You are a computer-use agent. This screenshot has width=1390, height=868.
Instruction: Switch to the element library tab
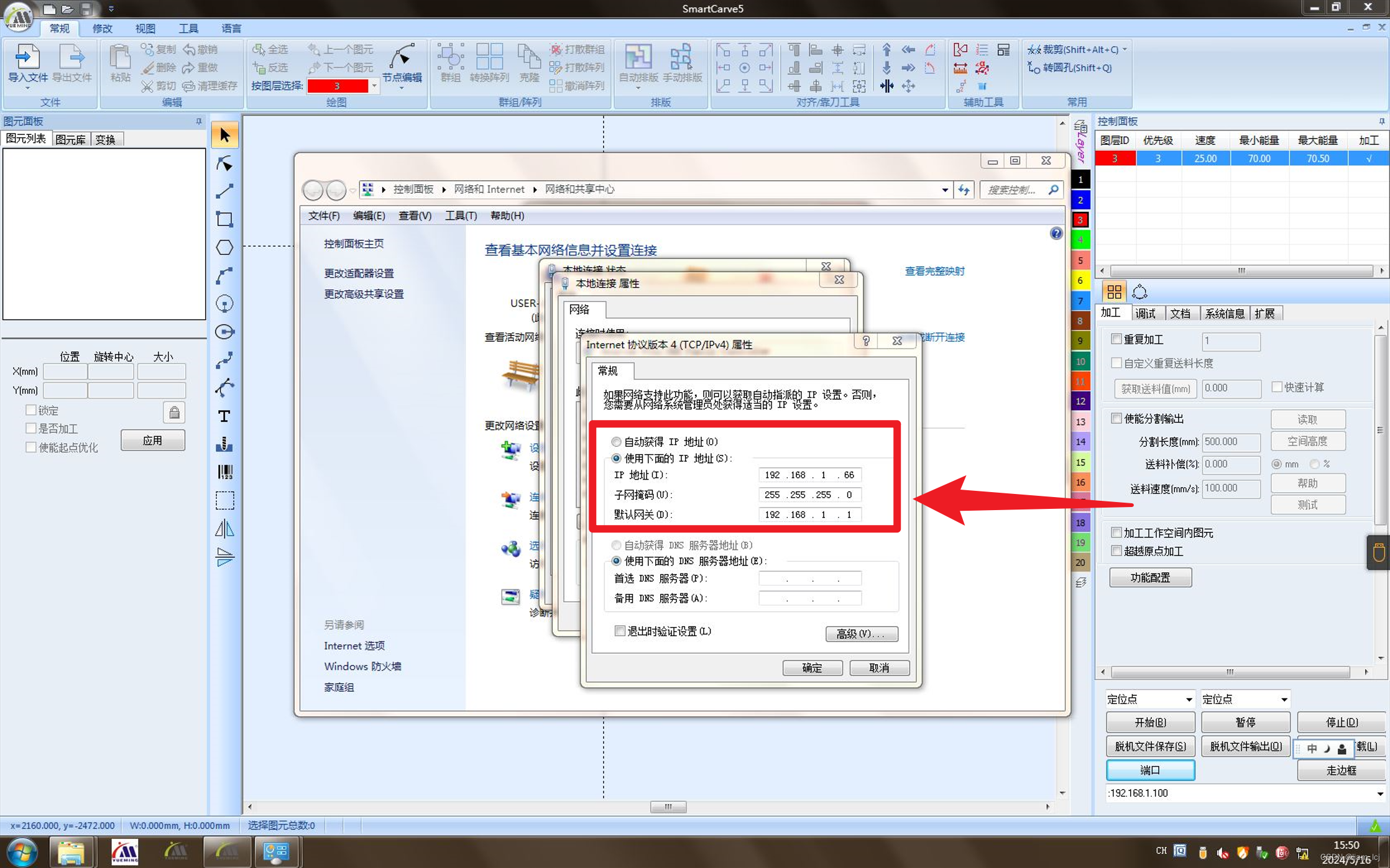[70, 139]
